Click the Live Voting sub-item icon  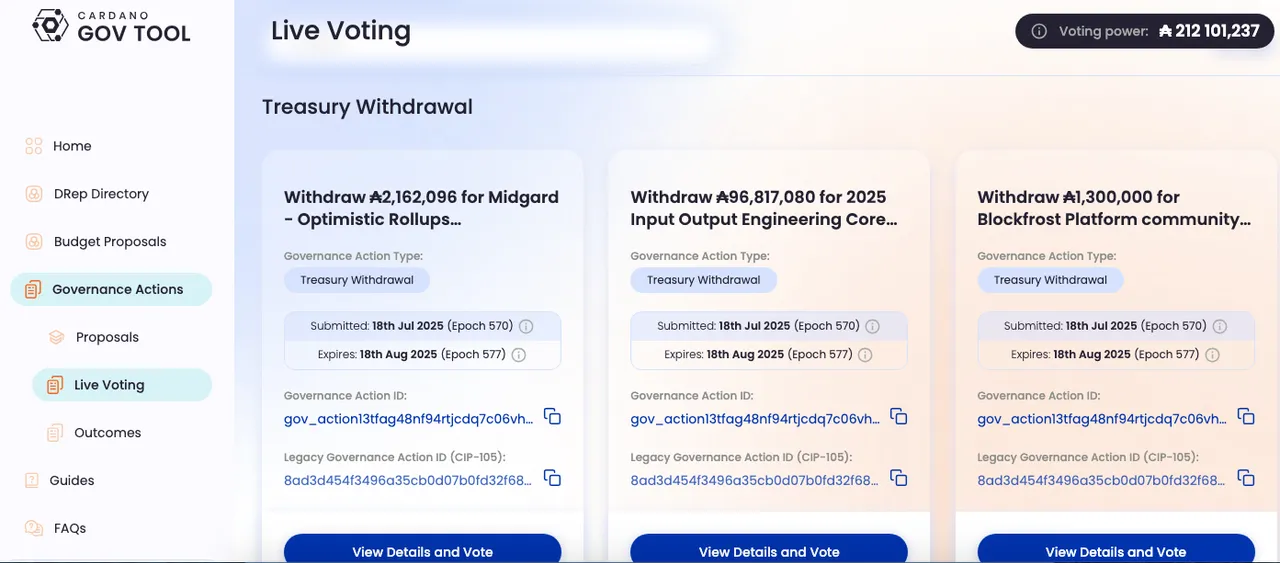click(x=55, y=385)
